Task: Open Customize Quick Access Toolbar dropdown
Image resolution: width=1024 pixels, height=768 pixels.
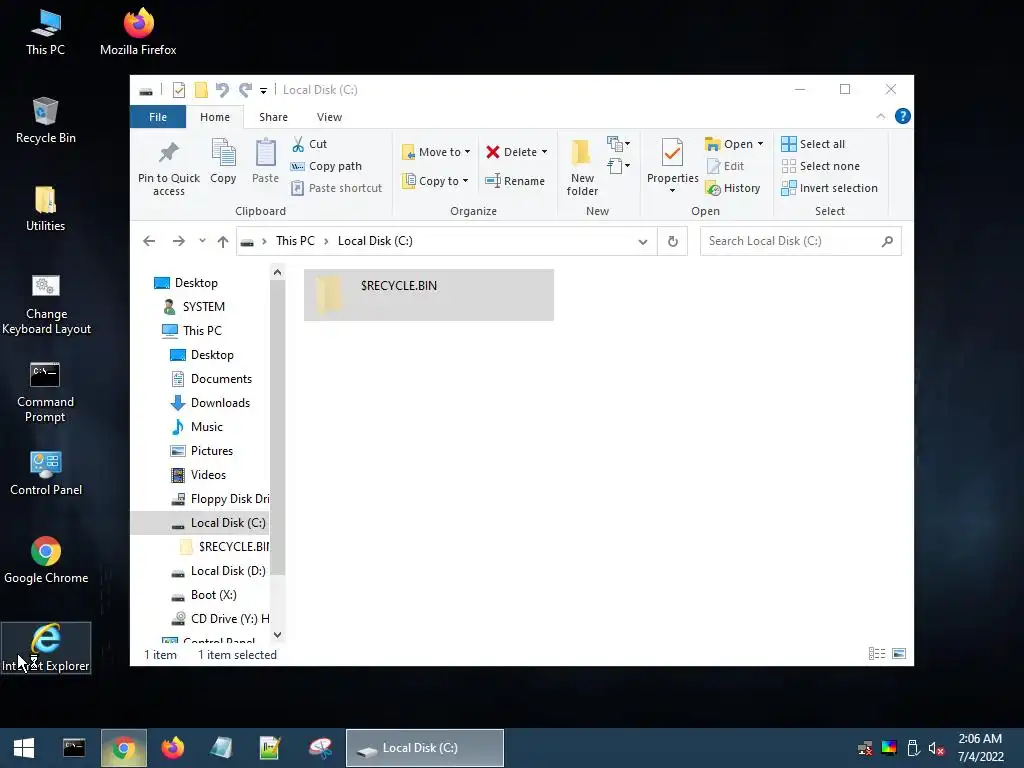Action: pos(263,91)
